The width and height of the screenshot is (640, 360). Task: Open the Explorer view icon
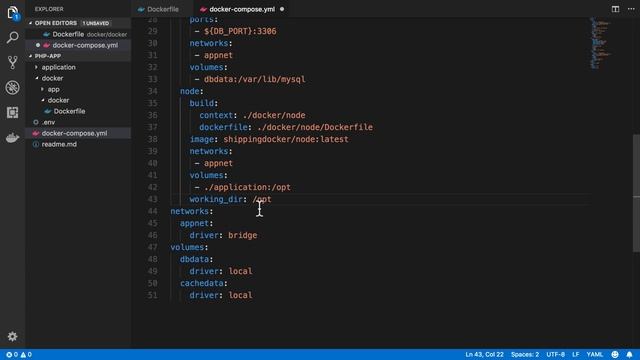(x=13, y=13)
